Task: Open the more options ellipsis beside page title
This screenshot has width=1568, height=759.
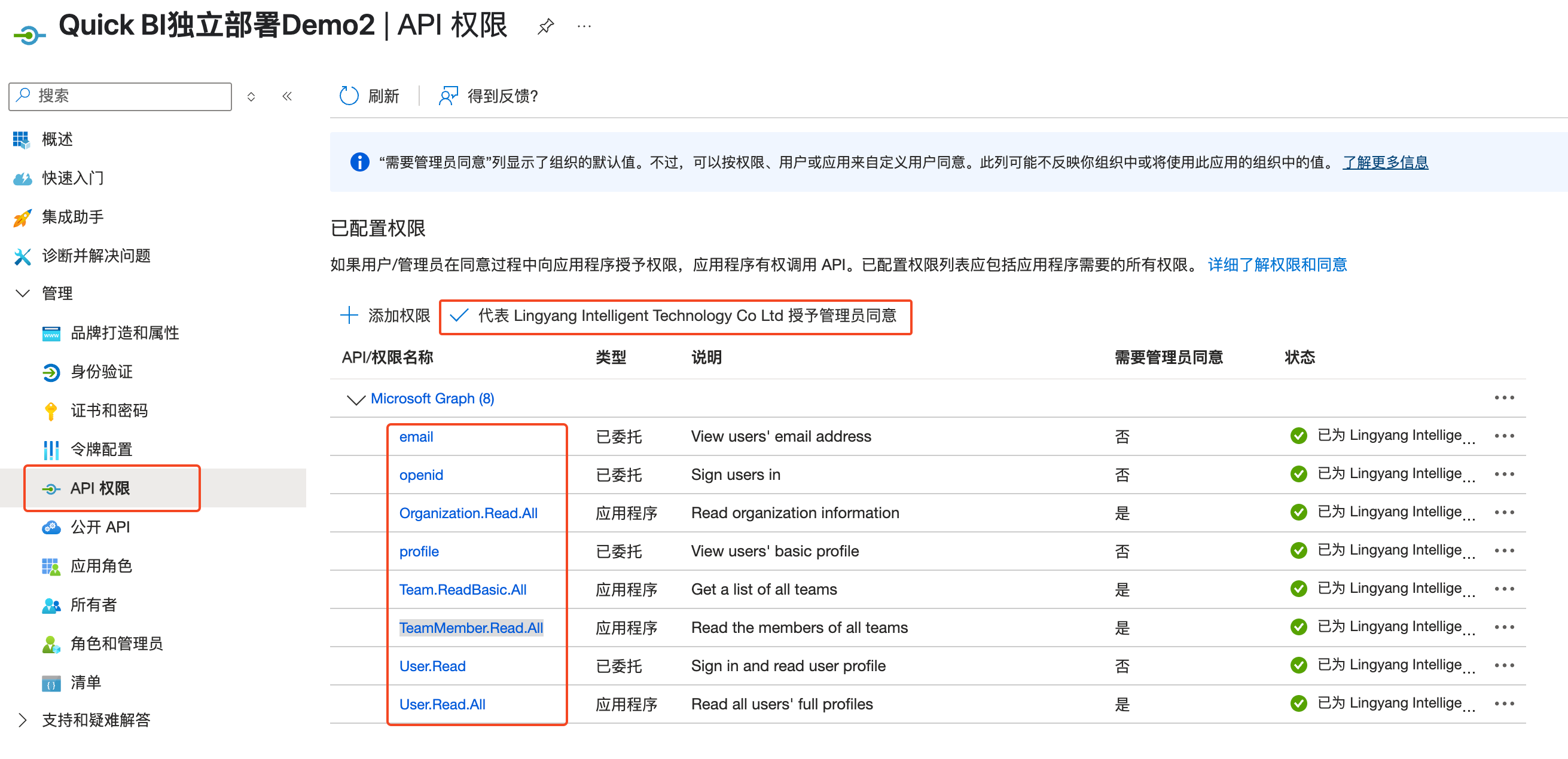Action: click(x=584, y=26)
